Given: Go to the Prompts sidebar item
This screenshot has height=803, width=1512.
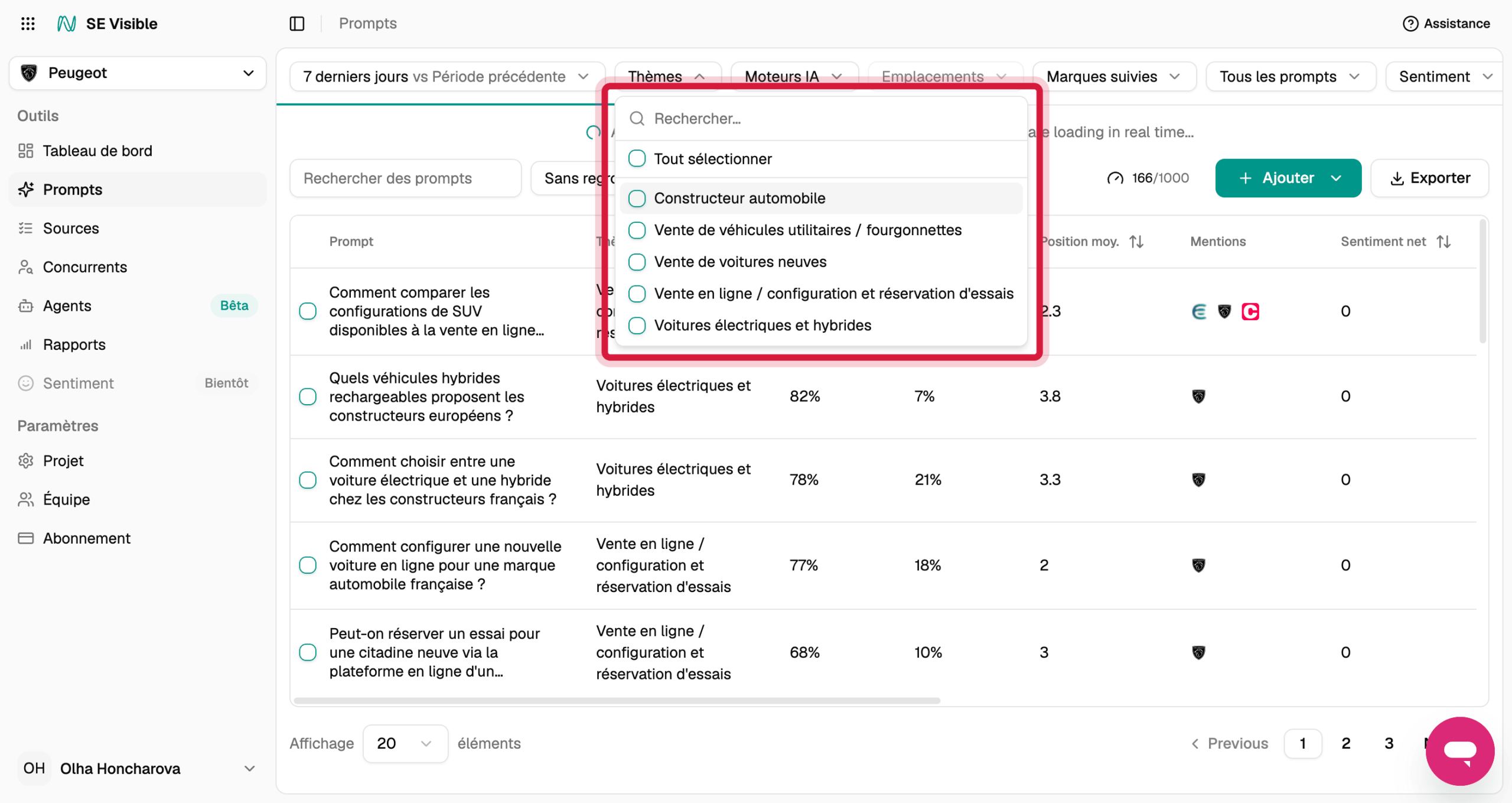Looking at the screenshot, I should [138, 190].
